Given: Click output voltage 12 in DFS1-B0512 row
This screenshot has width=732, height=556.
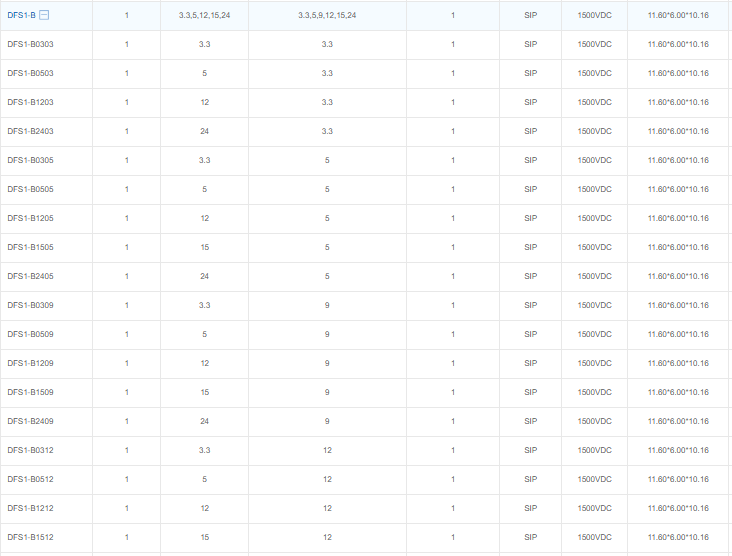Looking at the screenshot, I should (327, 479).
